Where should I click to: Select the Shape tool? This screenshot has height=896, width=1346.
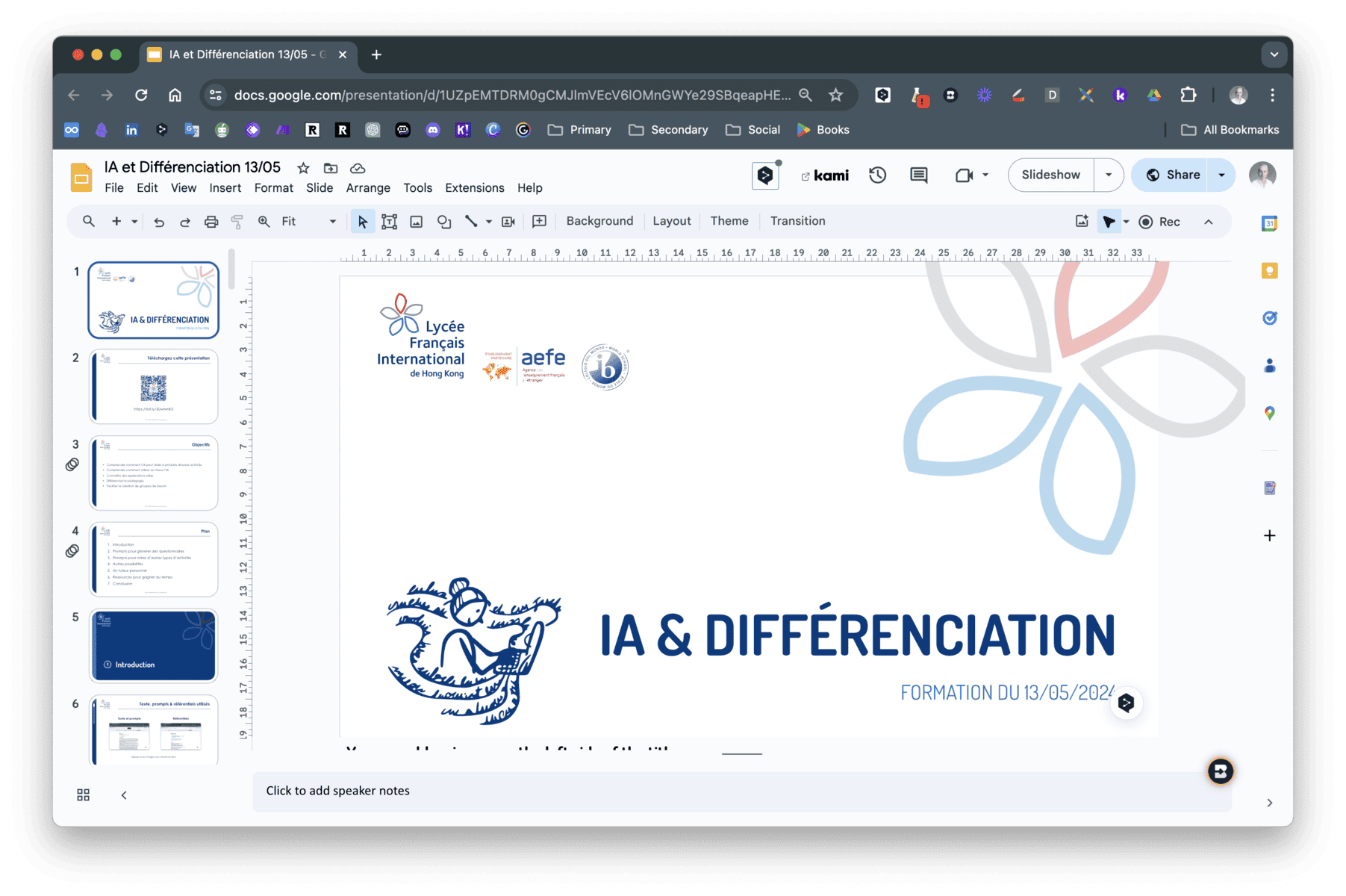pos(444,222)
